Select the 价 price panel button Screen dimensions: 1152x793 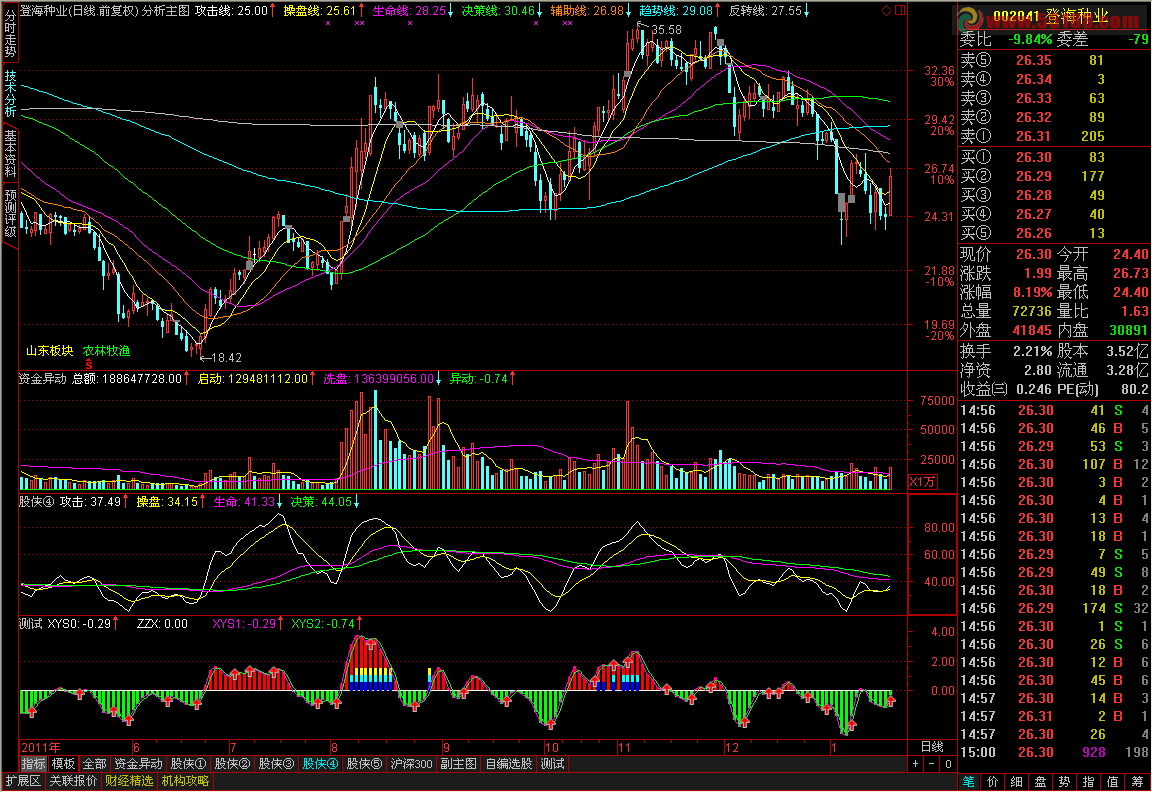(992, 781)
